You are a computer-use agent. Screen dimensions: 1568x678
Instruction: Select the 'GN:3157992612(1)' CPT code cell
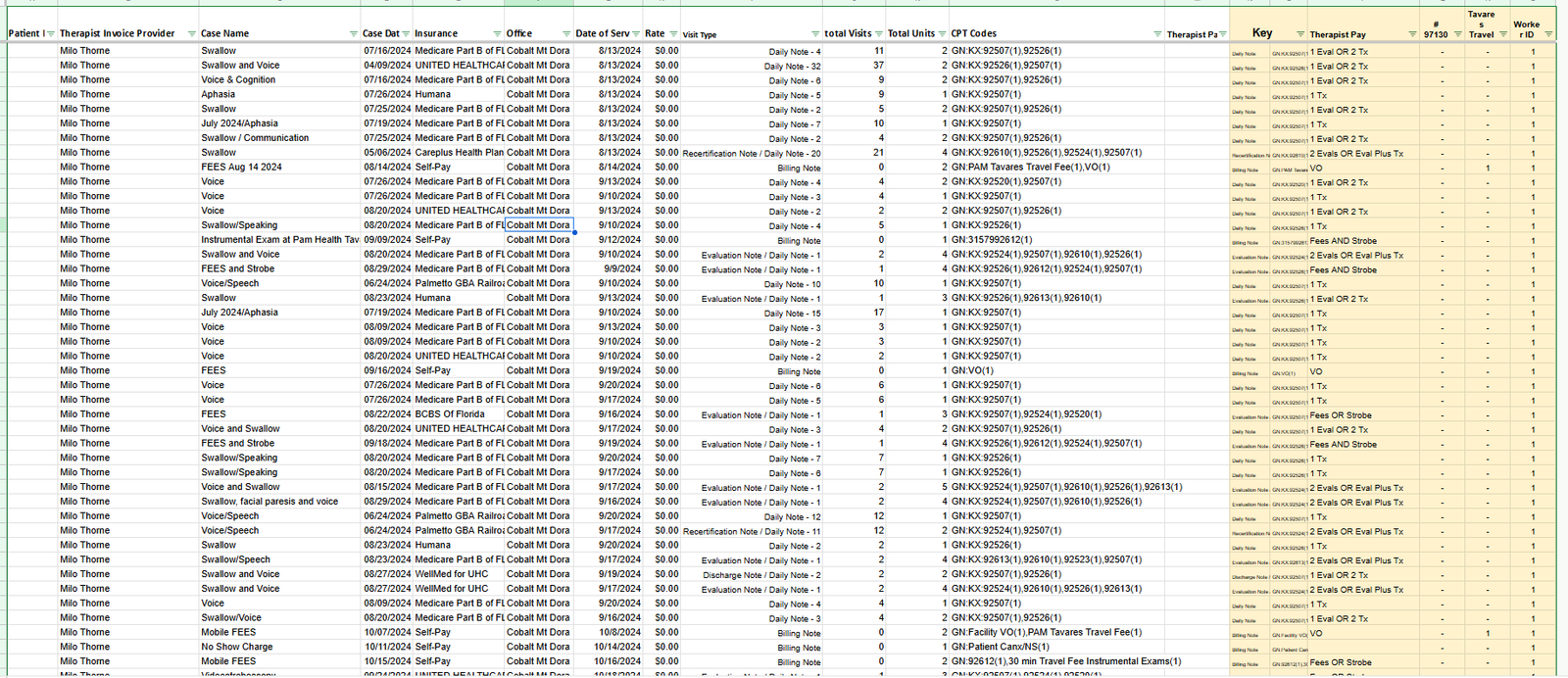point(1056,240)
